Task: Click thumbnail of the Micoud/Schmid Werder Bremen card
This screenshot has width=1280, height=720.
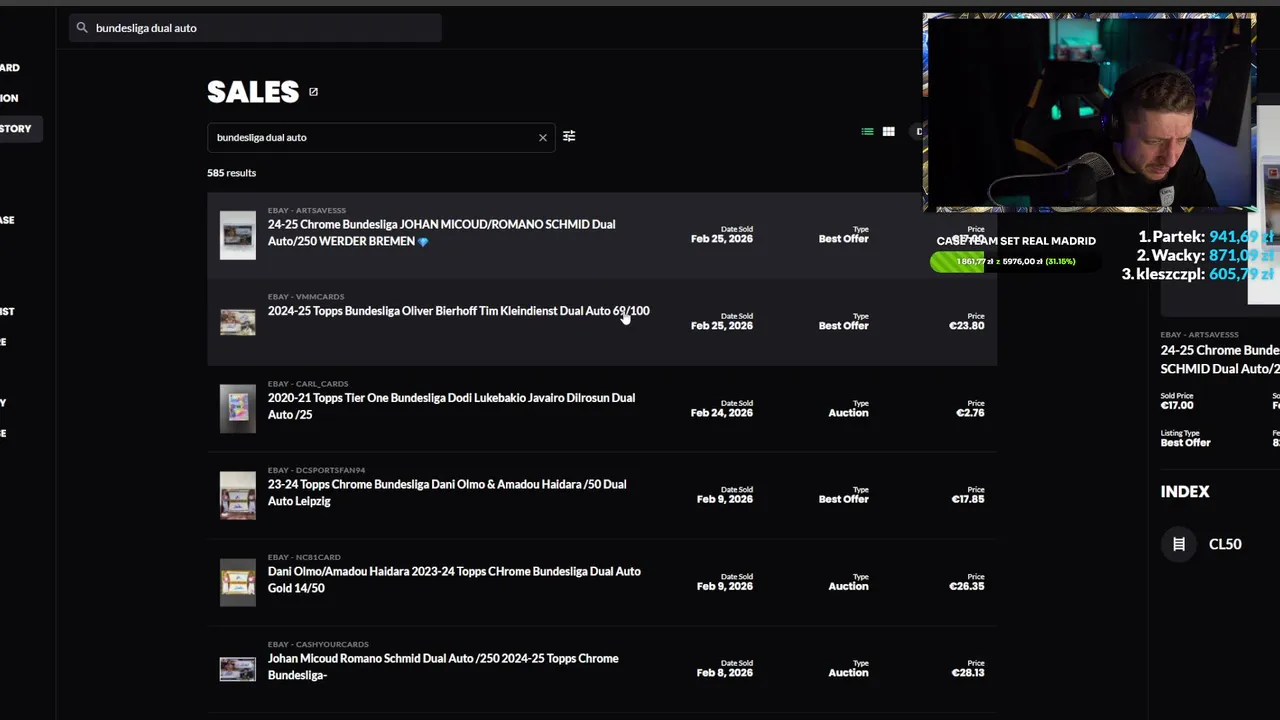Action: point(238,235)
